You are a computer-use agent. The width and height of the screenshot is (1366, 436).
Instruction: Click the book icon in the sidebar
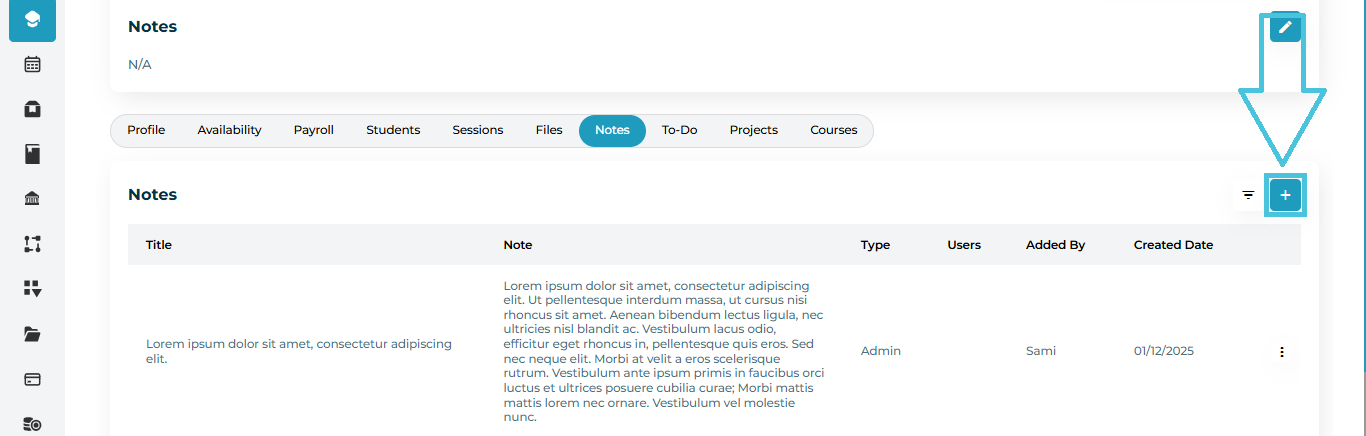coord(32,154)
